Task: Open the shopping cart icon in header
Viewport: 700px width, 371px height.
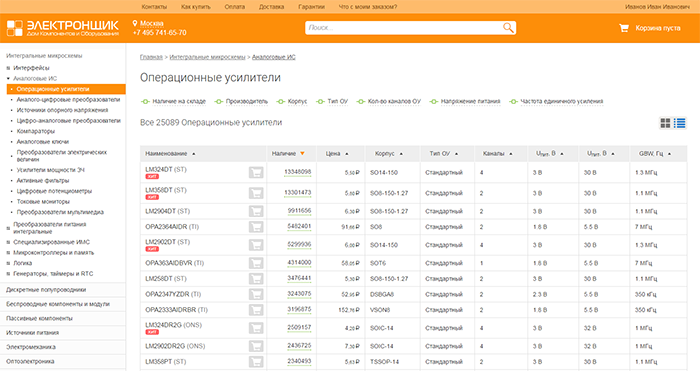Action: click(x=624, y=28)
